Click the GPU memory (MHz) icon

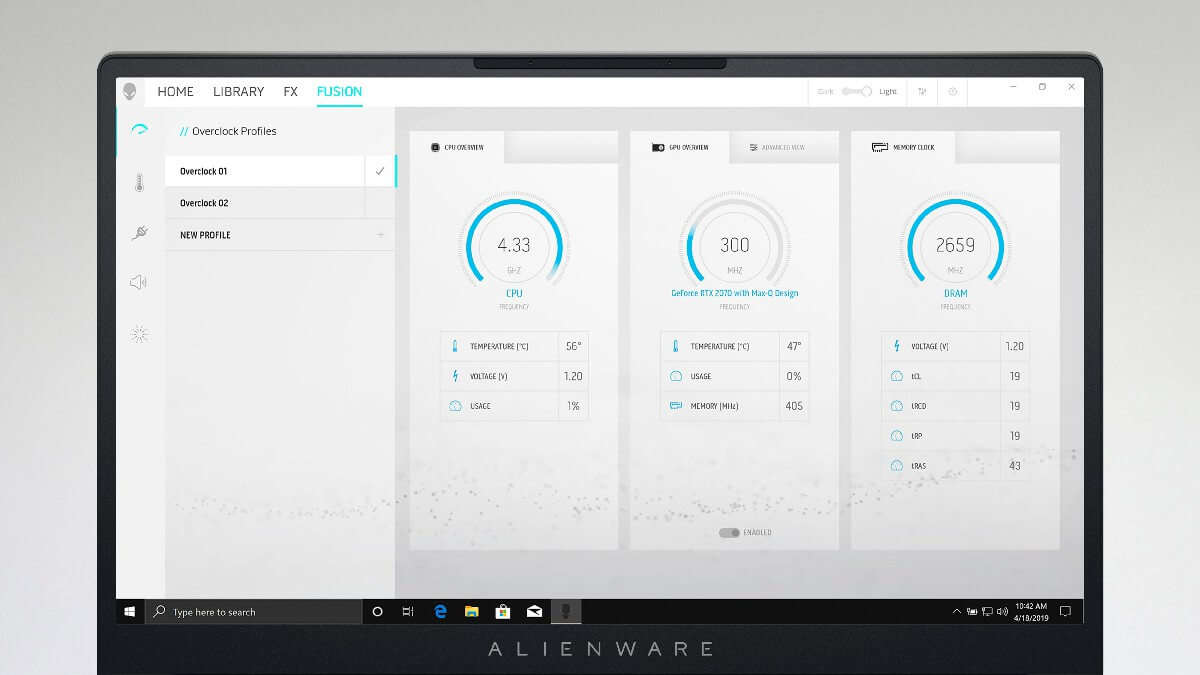(x=676, y=406)
